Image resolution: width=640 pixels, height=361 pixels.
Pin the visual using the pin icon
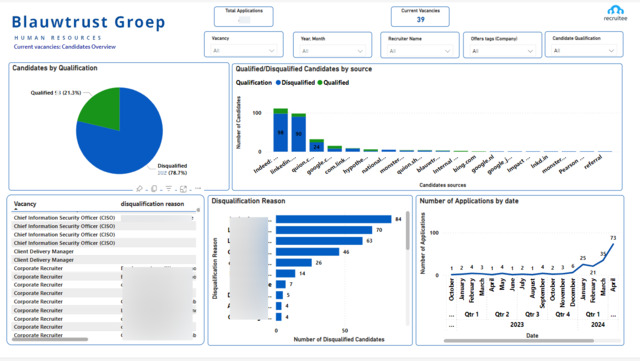(x=139, y=189)
